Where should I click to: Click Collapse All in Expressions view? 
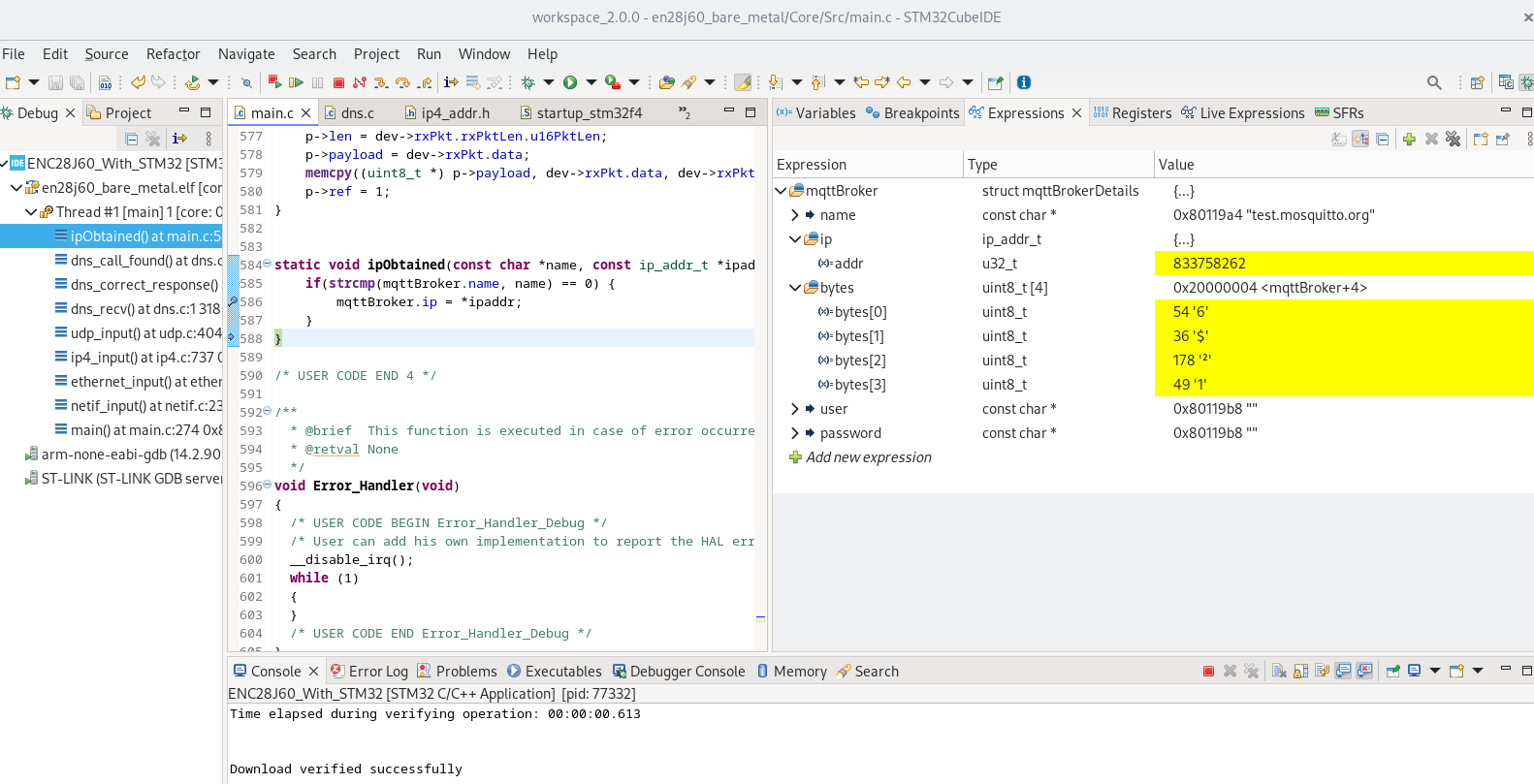coord(1383,140)
